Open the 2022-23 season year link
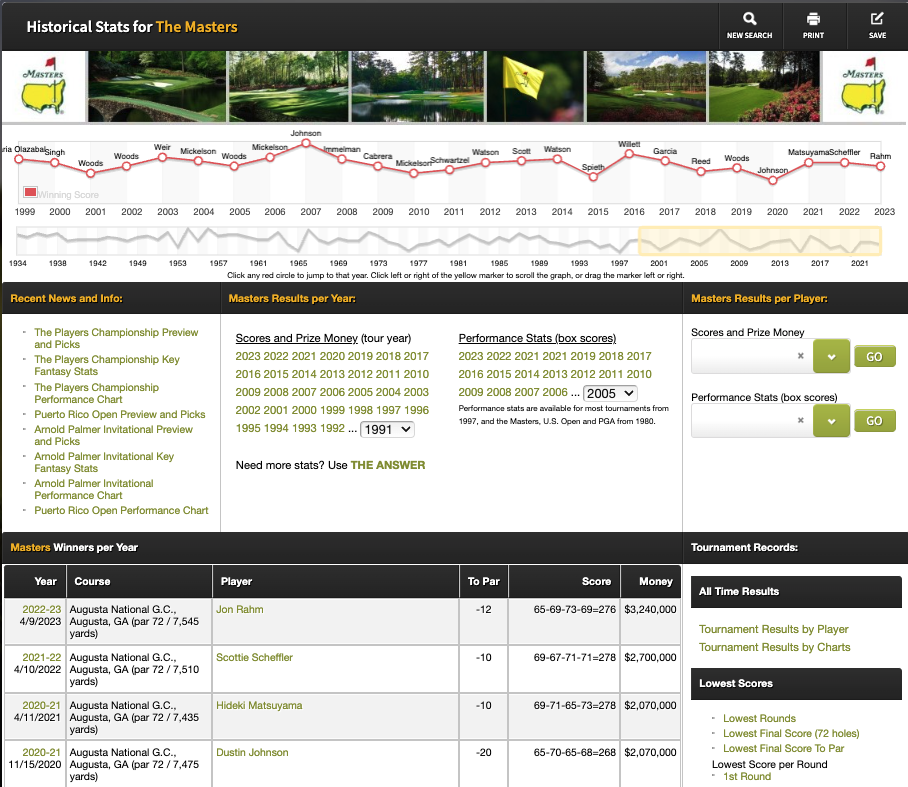The width and height of the screenshot is (908, 787). pyautogui.click(x=42, y=609)
